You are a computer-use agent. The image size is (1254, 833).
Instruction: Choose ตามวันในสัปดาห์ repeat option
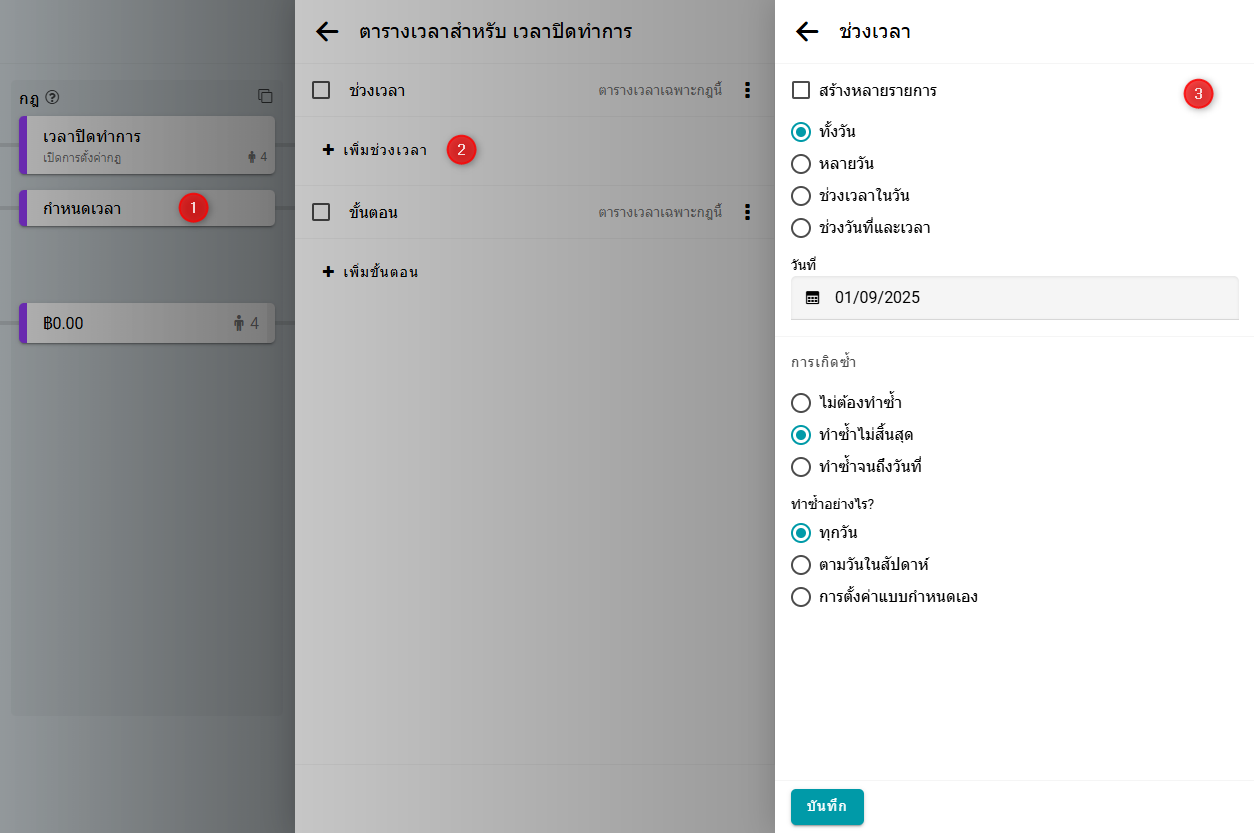(x=801, y=565)
